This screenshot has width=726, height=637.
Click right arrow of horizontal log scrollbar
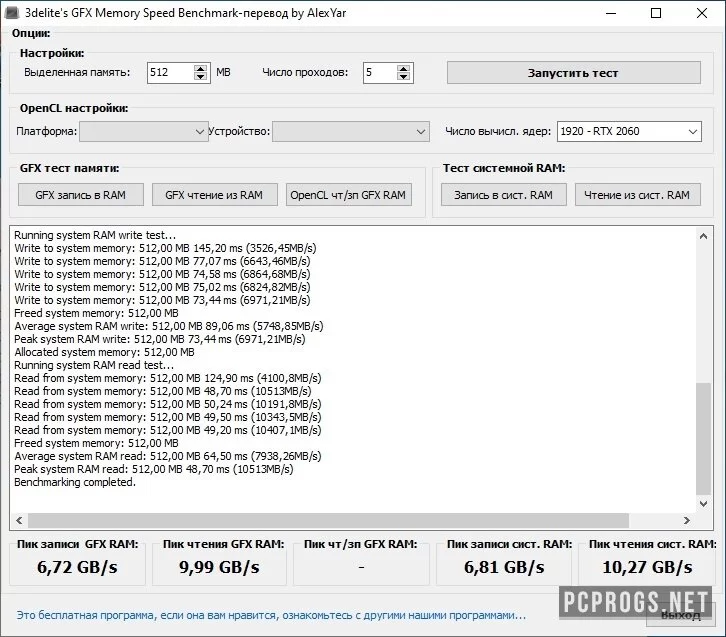click(x=687, y=520)
